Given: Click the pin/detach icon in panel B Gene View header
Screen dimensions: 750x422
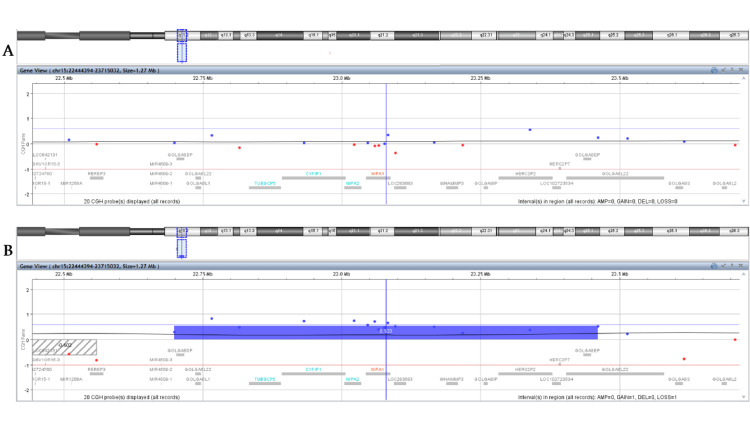Looking at the screenshot, I should [x=732, y=266].
